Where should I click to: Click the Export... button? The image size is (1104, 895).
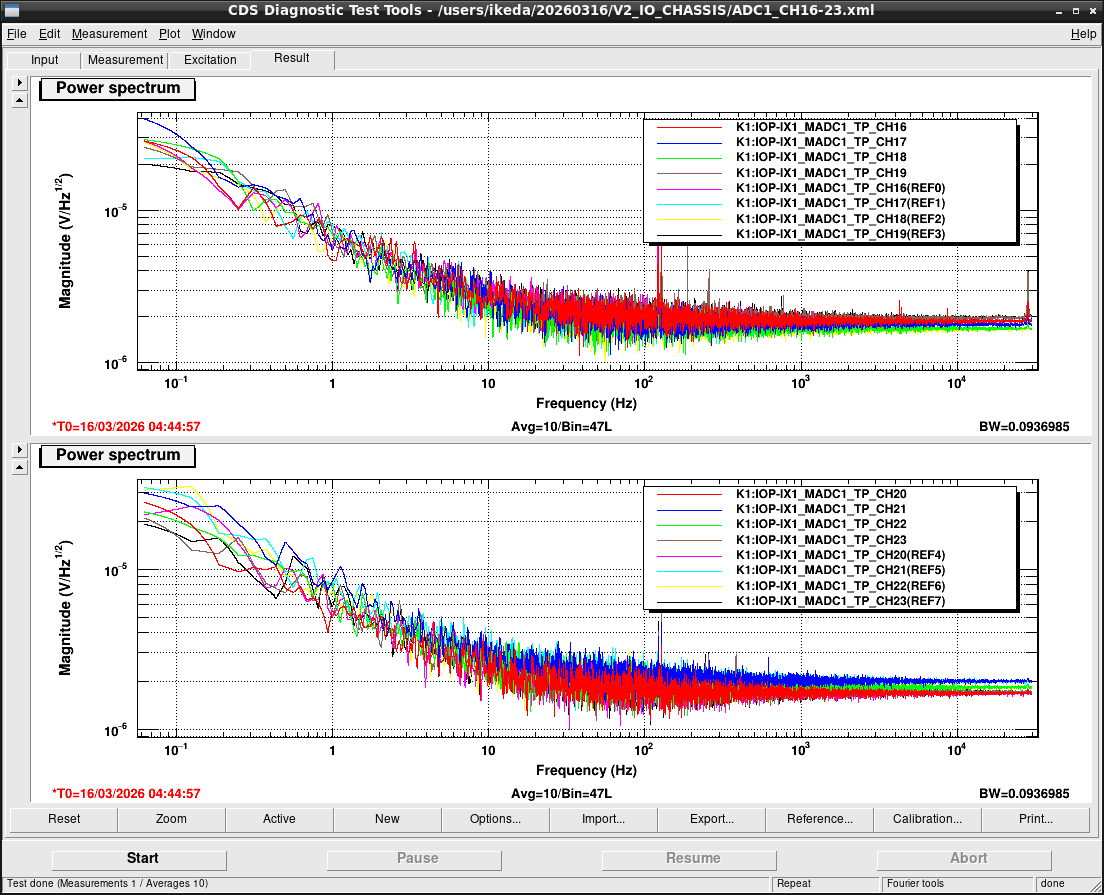(x=711, y=819)
